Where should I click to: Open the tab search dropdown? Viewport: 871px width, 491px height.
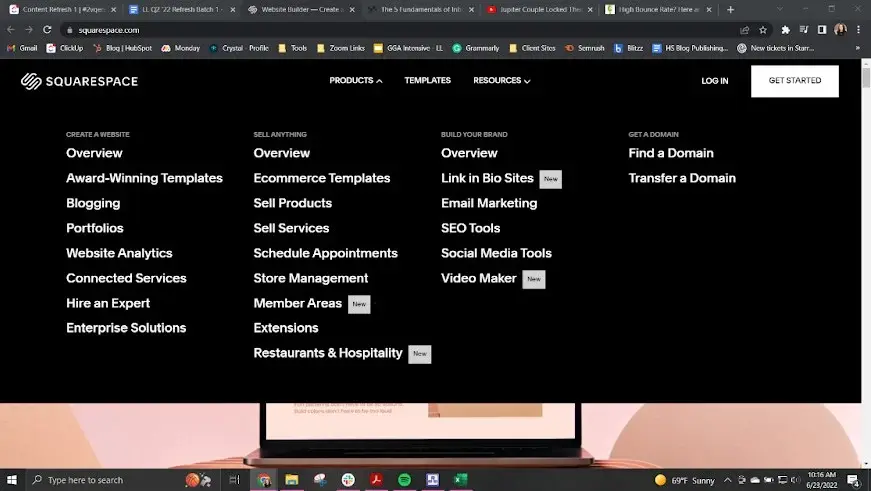[x=779, y=9]
